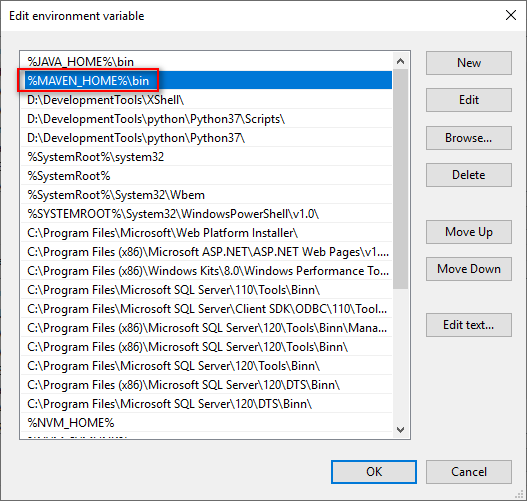Open Edit text... mode
Image resolution: width=527 pixels, height=501 pixels.
[469, 325]
